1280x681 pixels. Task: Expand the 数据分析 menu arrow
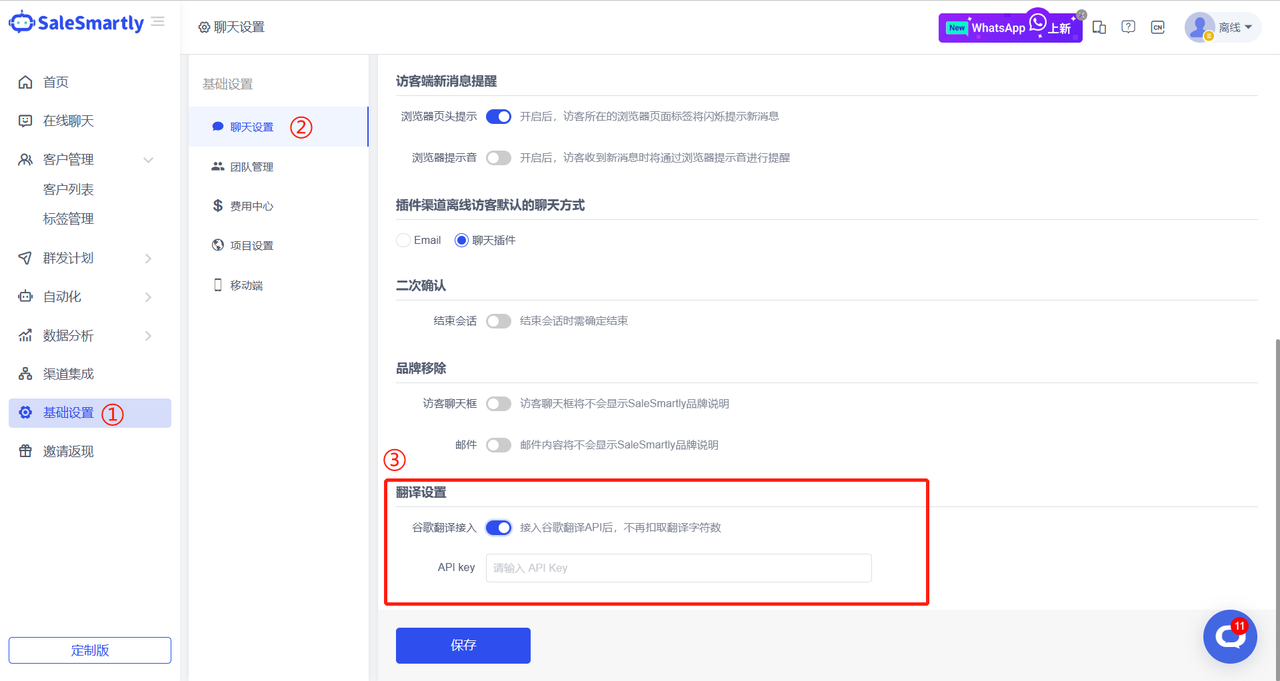click(148, 336)
